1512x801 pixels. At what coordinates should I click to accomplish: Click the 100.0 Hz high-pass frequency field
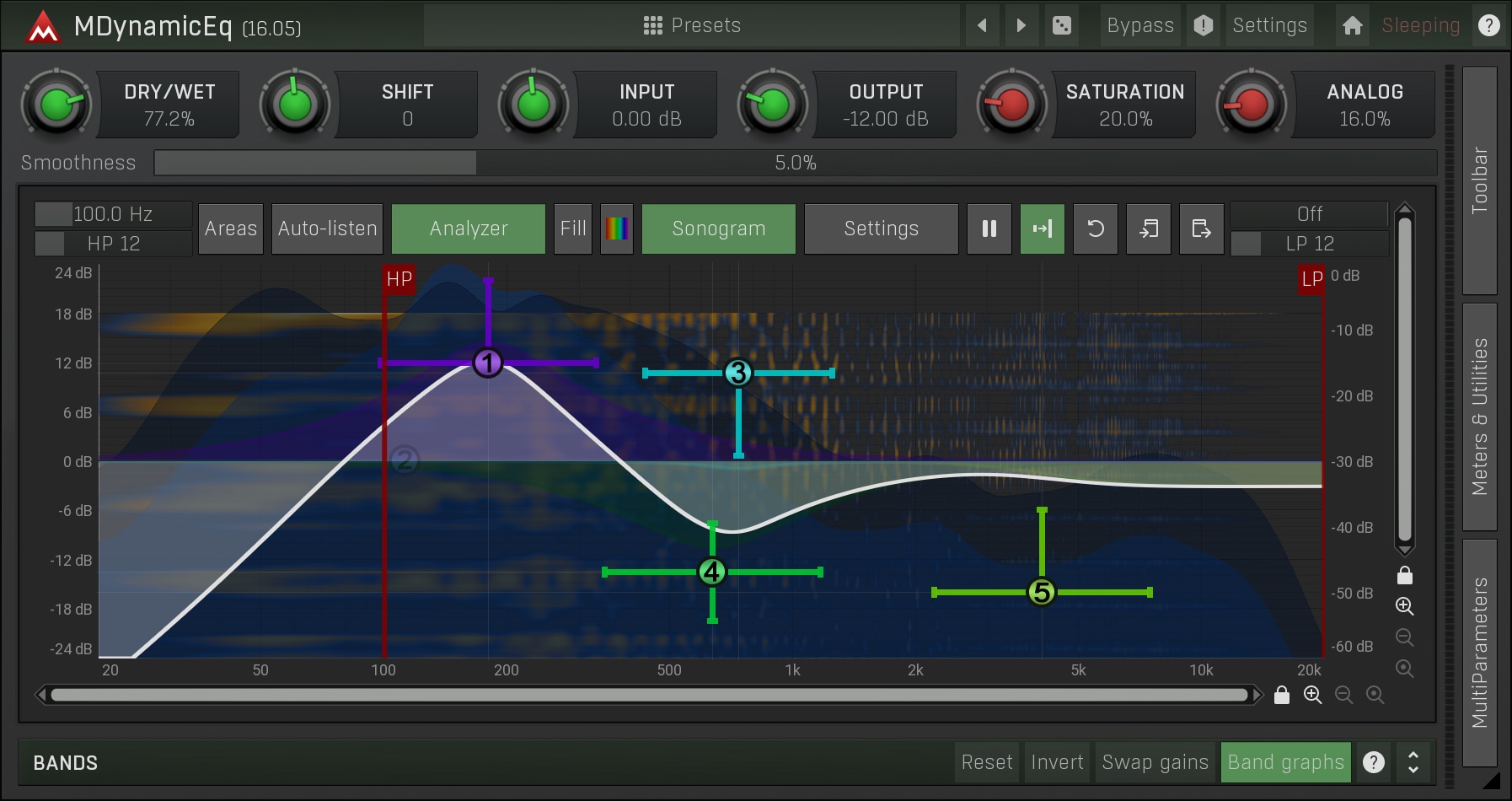114,214
